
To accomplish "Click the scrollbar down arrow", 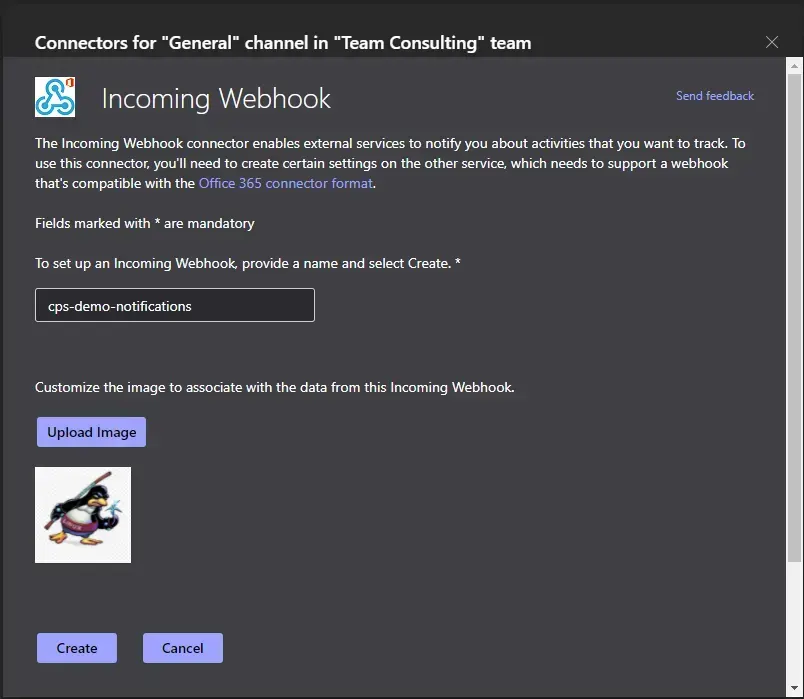I will [x=794, y=688].
